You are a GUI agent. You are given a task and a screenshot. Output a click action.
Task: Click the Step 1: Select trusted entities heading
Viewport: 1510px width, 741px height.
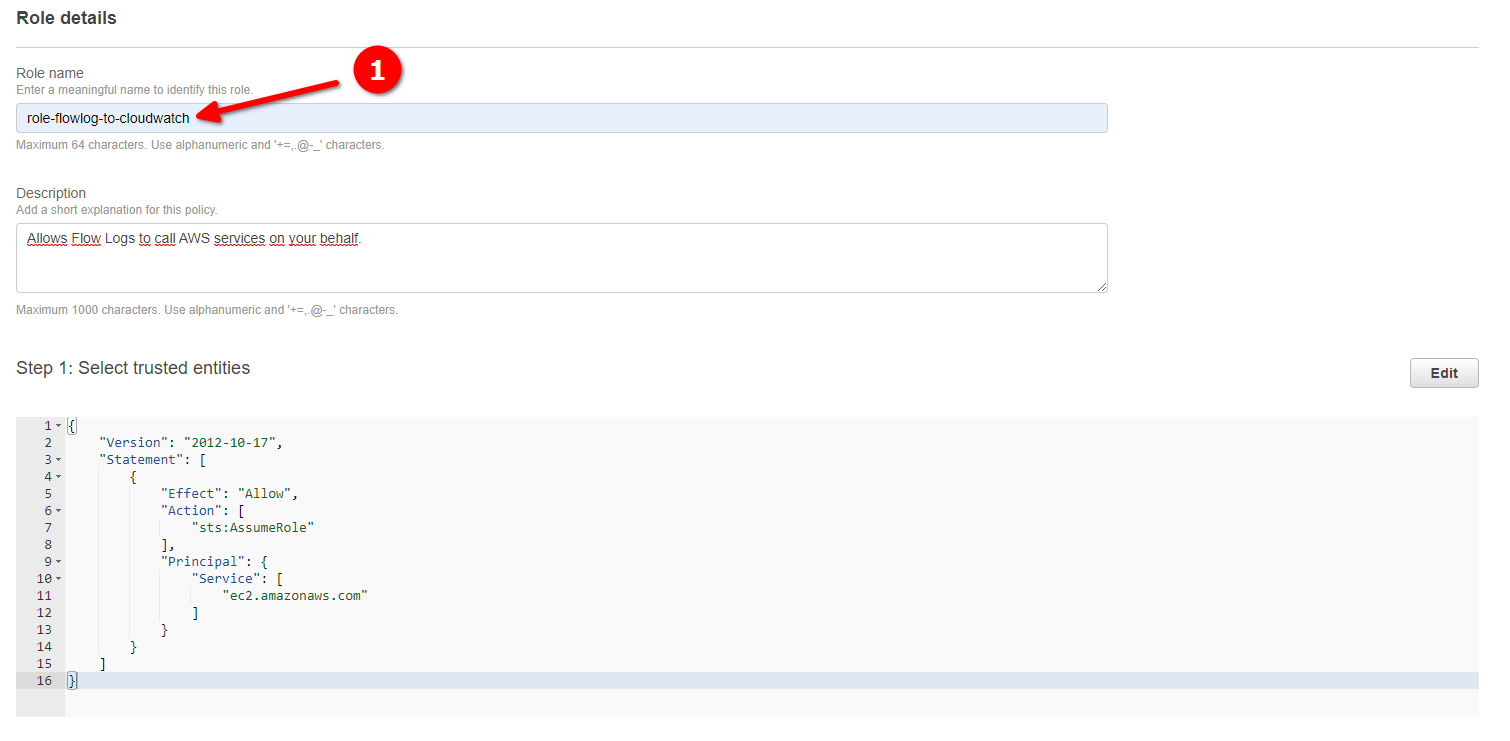click(x=133, y=368)
